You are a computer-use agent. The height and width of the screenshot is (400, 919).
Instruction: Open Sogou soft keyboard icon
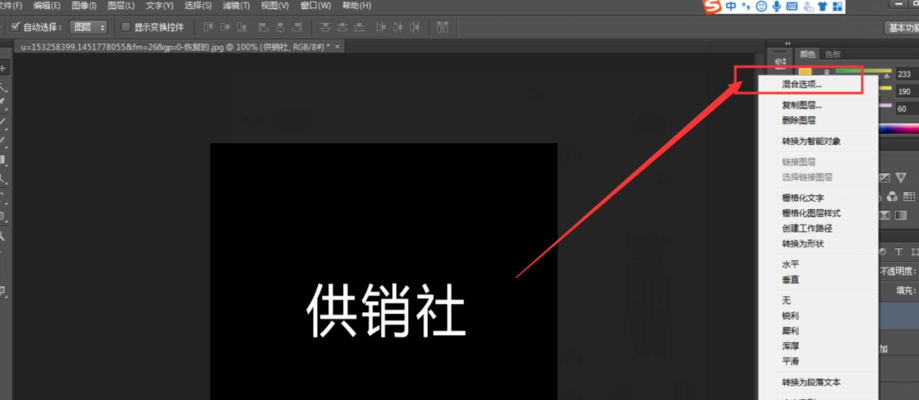792,6
